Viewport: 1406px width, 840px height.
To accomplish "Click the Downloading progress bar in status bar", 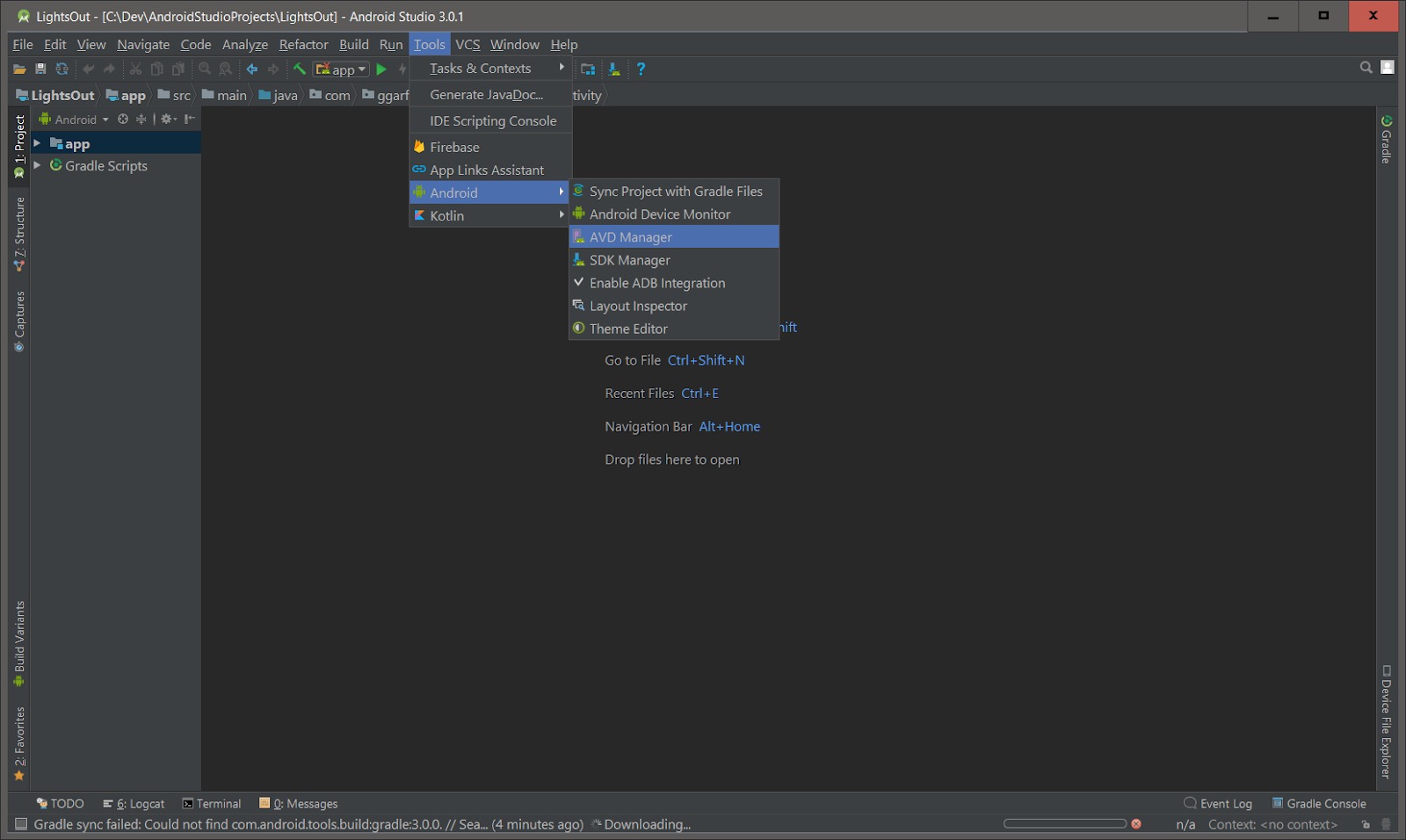I will pyautogui.click(x=1065, y=824).
